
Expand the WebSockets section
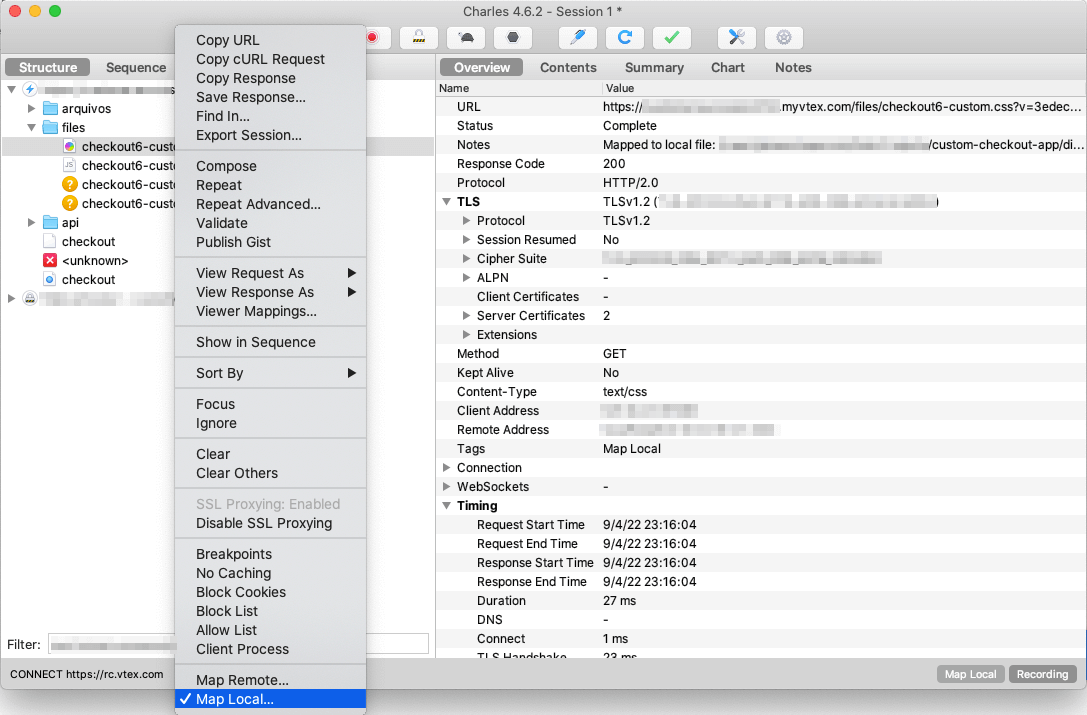(446, 487)
